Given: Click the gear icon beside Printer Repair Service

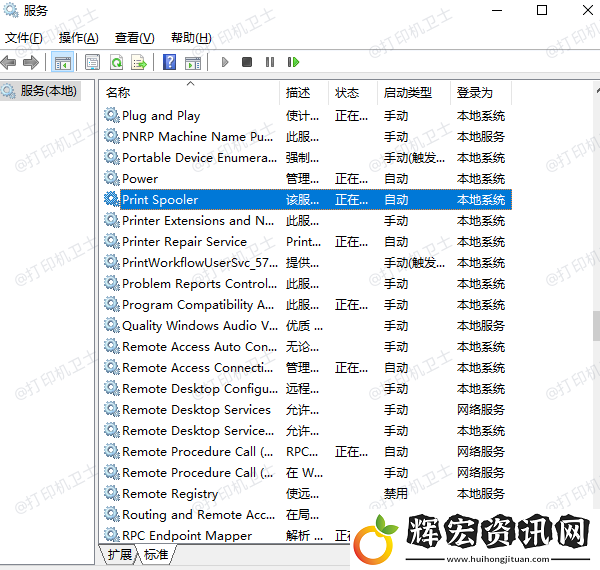Looking at the screenshot, I should coord(111,241).
